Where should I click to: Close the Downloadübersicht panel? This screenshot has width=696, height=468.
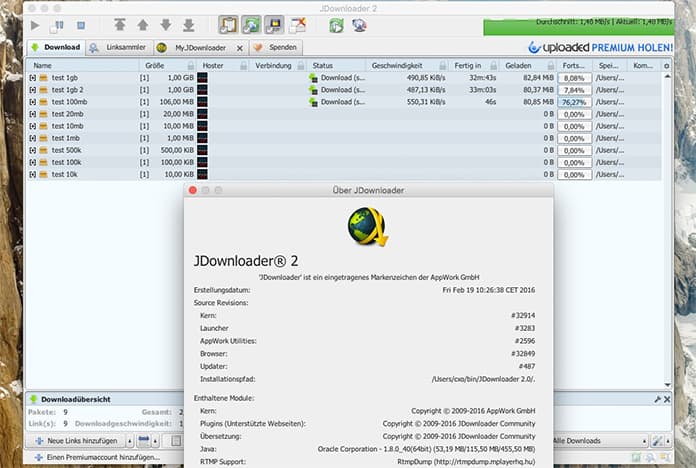point(667,399)
